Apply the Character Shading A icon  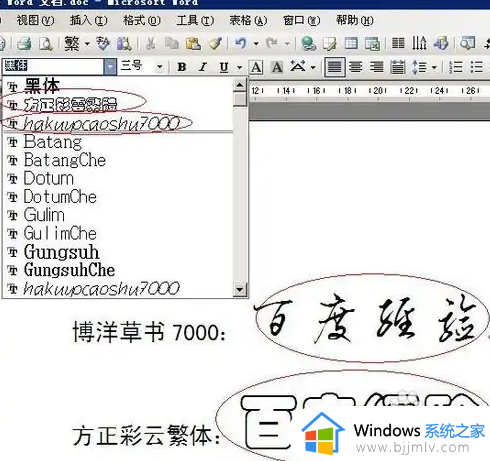[277, 67]
